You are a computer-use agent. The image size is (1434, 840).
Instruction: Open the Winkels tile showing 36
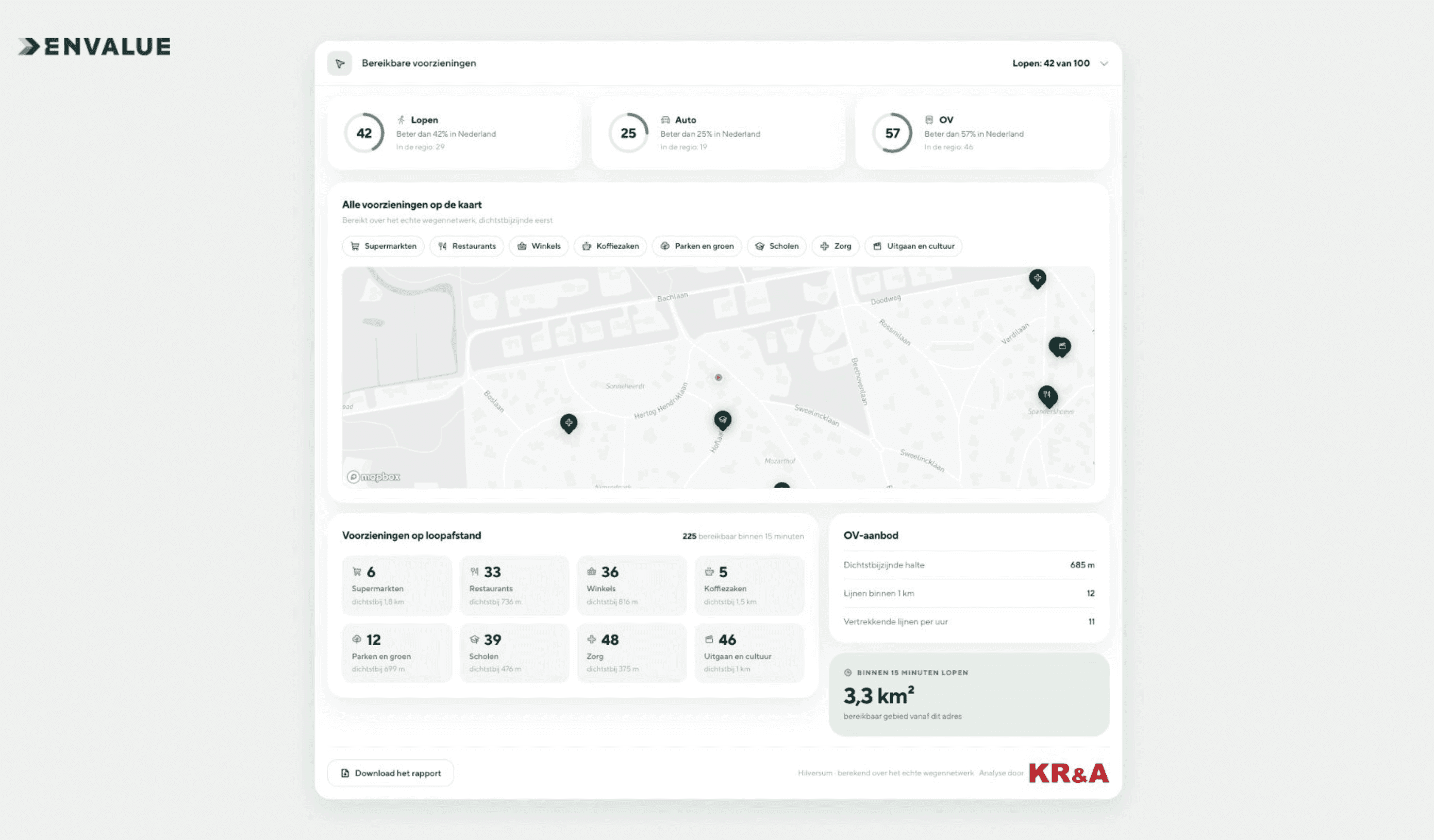click(x=631, y=585)
